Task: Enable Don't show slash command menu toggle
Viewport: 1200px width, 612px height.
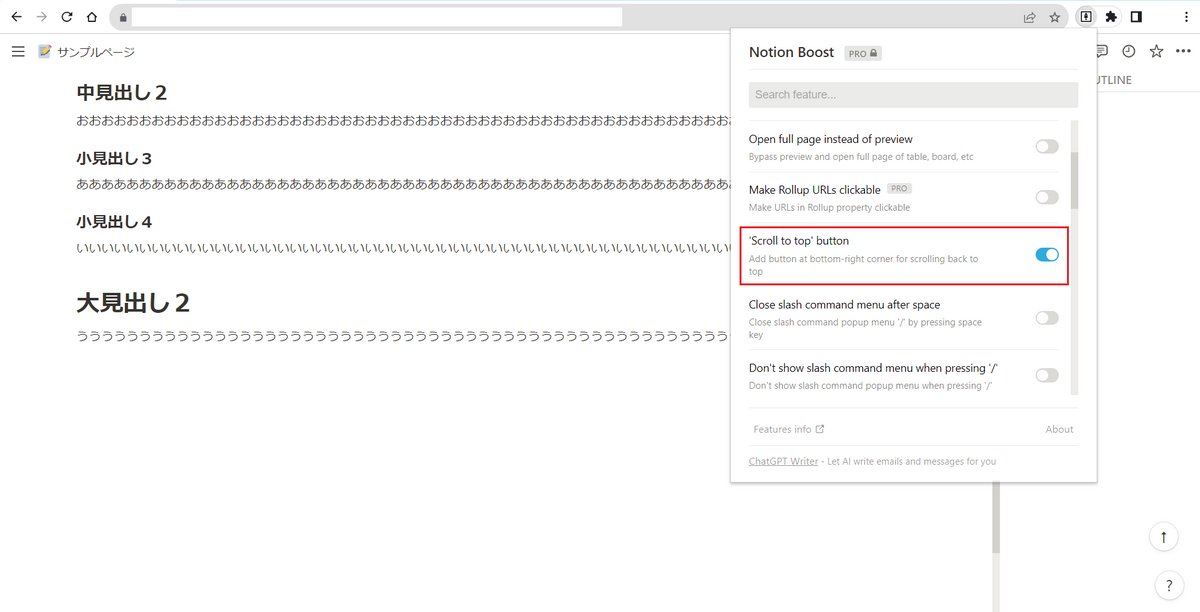Action: pos(1047,375)
